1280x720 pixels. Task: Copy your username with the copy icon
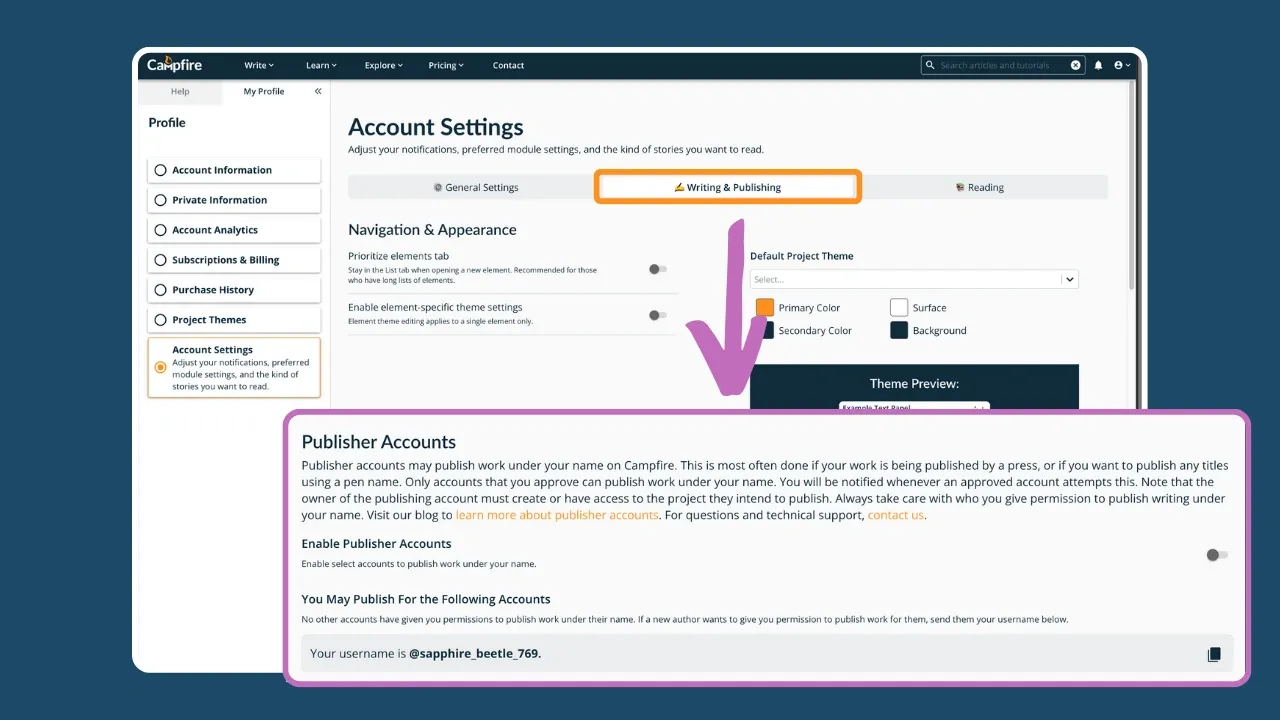click(1214, 653)
